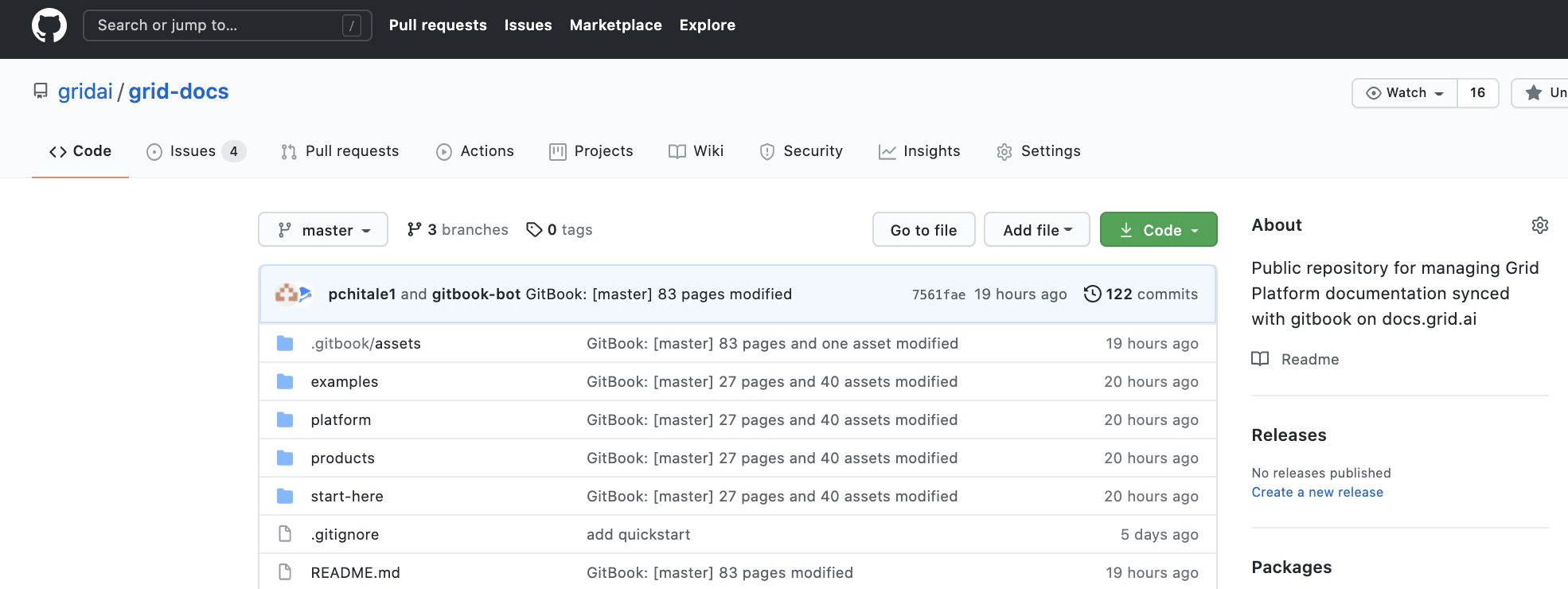The image size is (1568, 589).
Task: Open the 122 commits history link
Action: [x=1141, y=294]
